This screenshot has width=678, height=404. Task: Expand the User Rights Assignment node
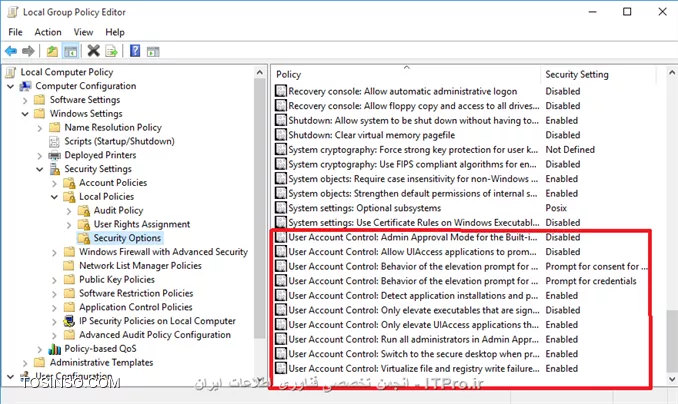(x=69, y=224)
